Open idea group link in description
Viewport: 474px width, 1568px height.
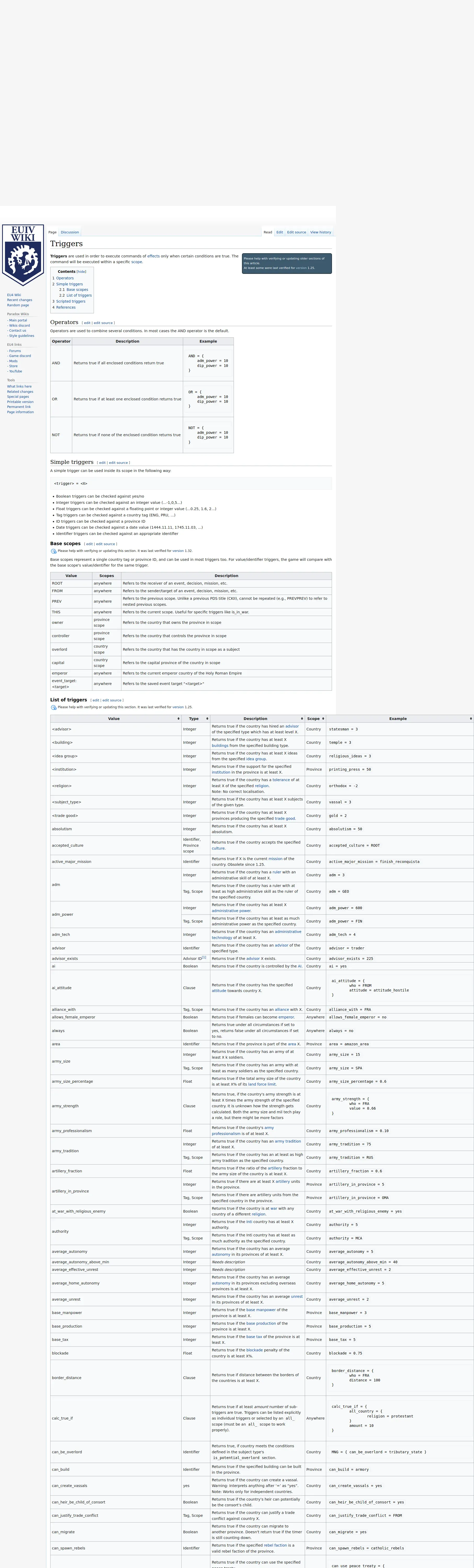tap(256, 759)
